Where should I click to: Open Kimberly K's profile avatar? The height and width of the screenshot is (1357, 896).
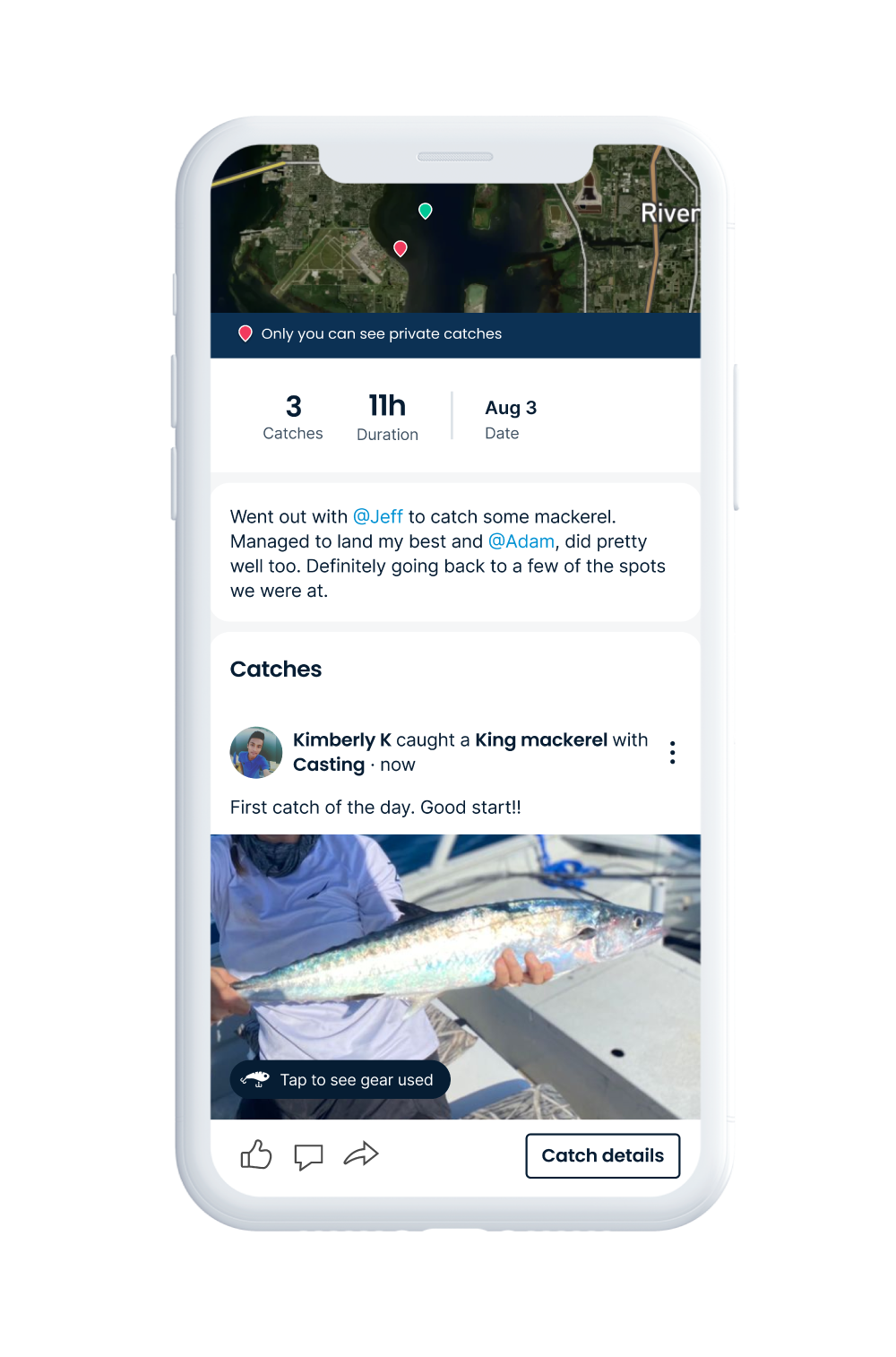click(x=256, y=752)
